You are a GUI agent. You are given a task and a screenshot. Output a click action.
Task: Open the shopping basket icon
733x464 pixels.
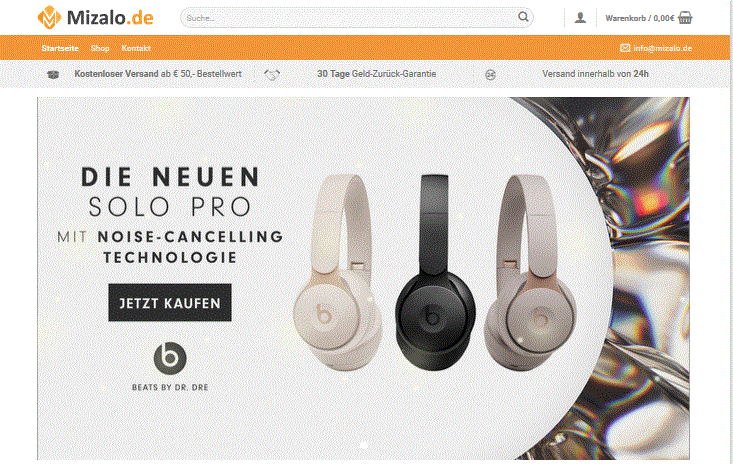tap(685, 18)
